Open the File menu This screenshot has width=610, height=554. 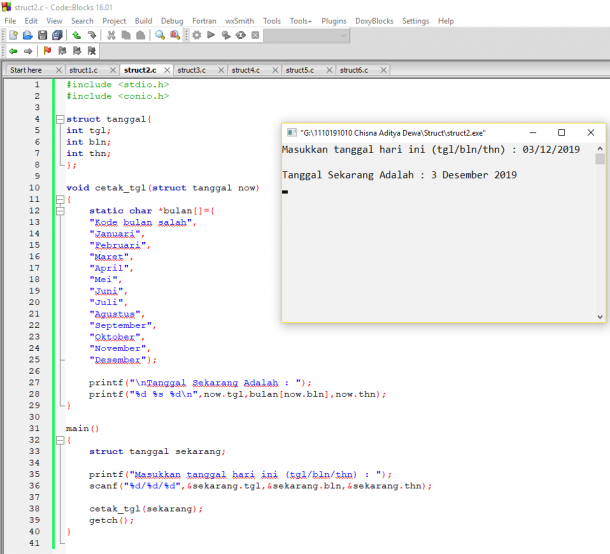click(10, 21)
